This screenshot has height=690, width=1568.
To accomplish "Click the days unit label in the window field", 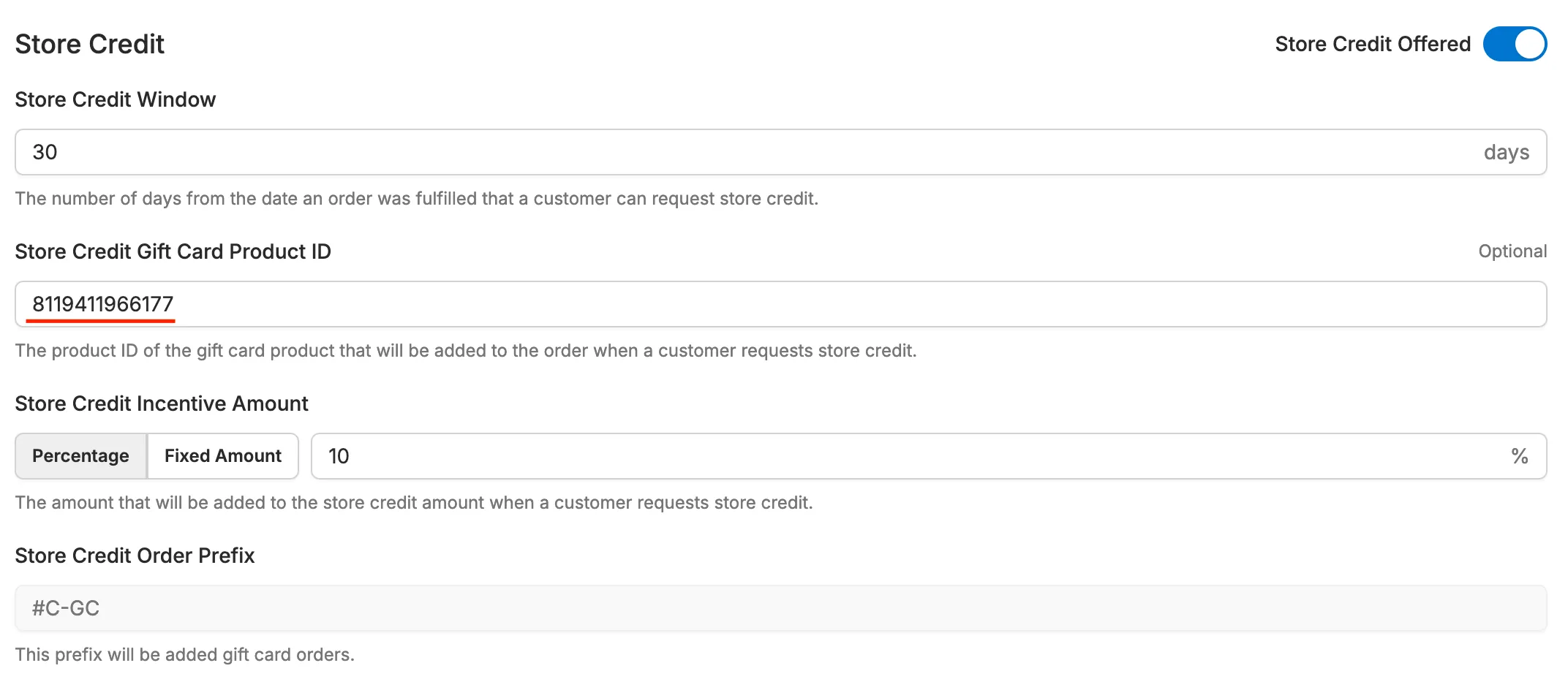I will point(1506,151).
